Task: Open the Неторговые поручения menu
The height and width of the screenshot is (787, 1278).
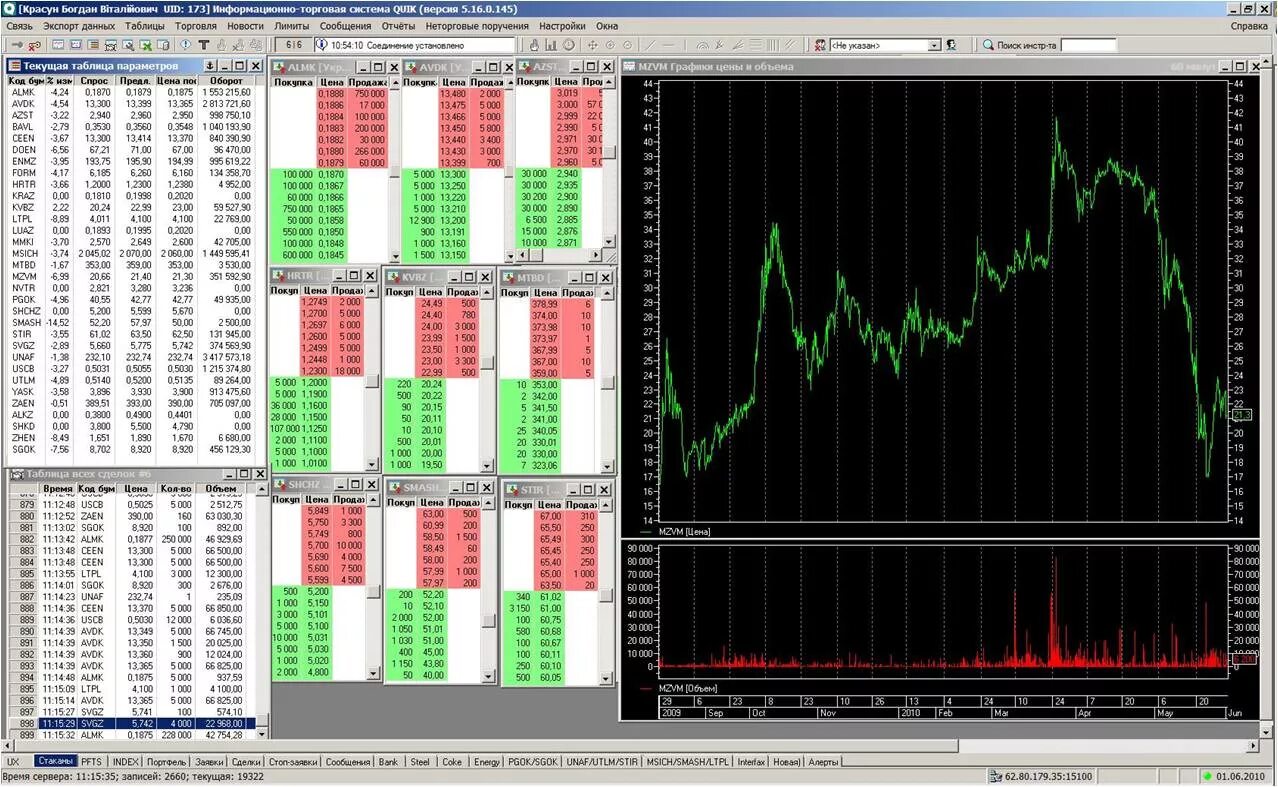Action: [477, 26]
